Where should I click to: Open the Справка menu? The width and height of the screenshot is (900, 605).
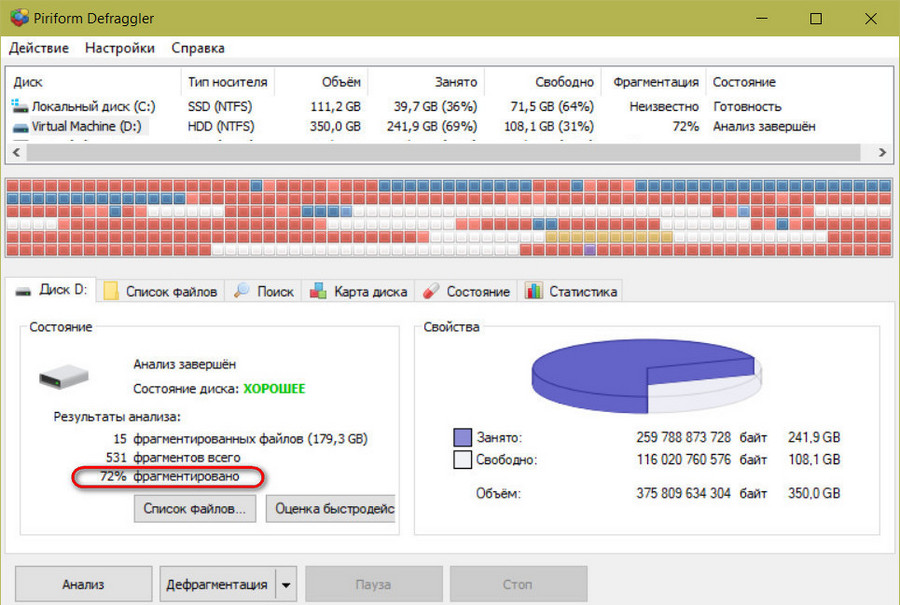click(x=198, y=48)
